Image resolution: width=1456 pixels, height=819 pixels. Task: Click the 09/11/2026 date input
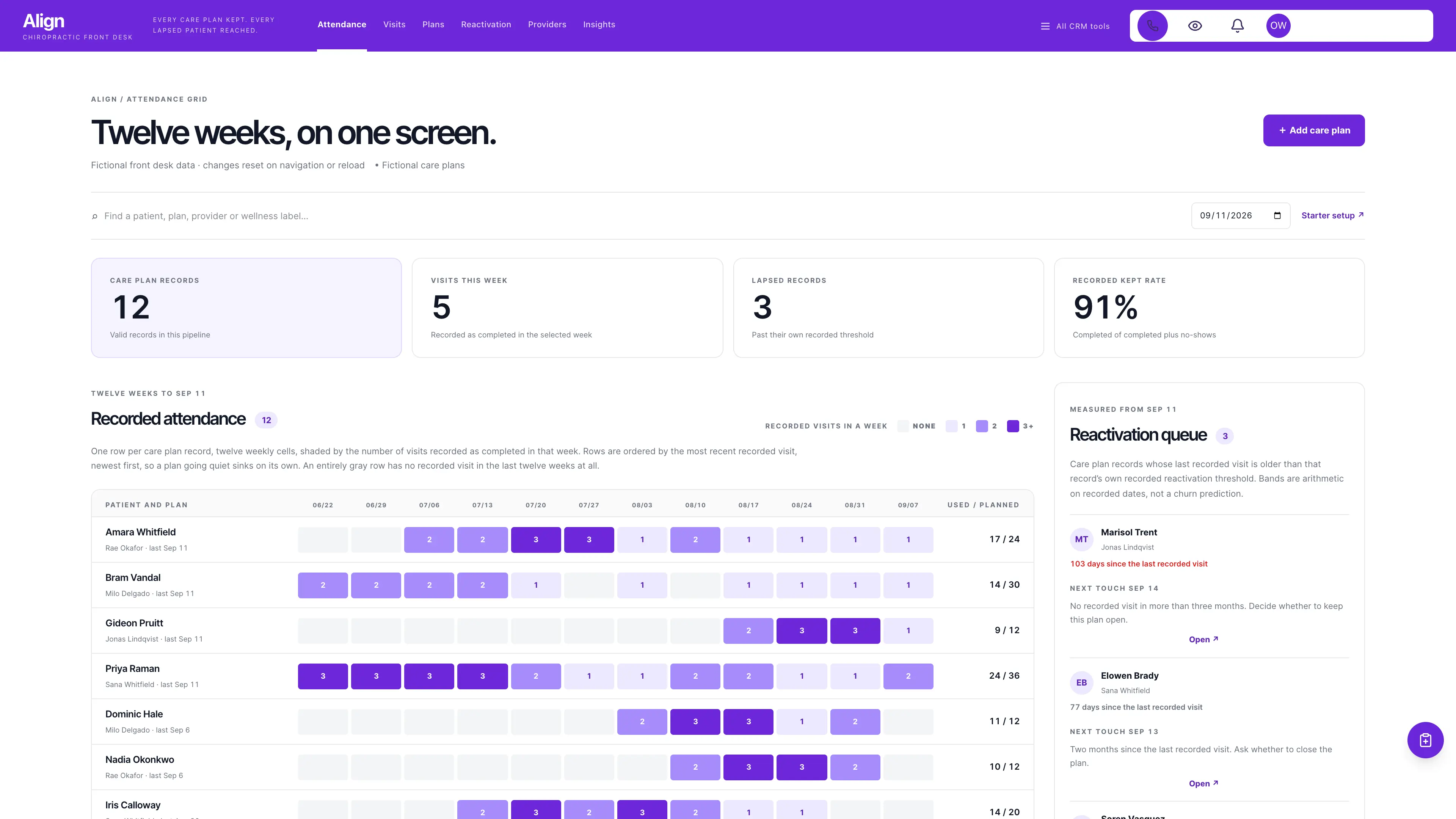pos(1241,215)
